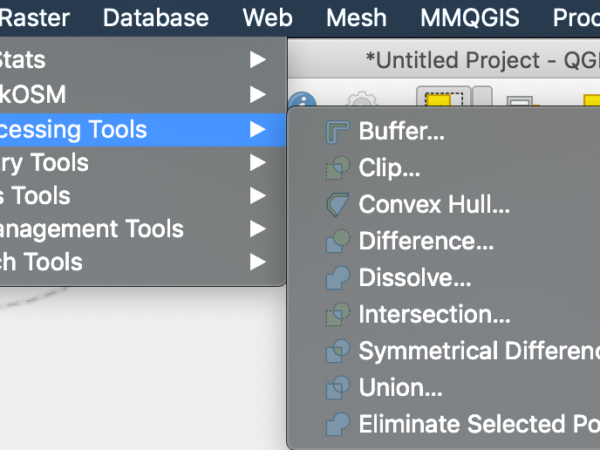This screenshot has height=450, width=600.
Task: Click the Dissolve tool icon
Action: point(338,278)
